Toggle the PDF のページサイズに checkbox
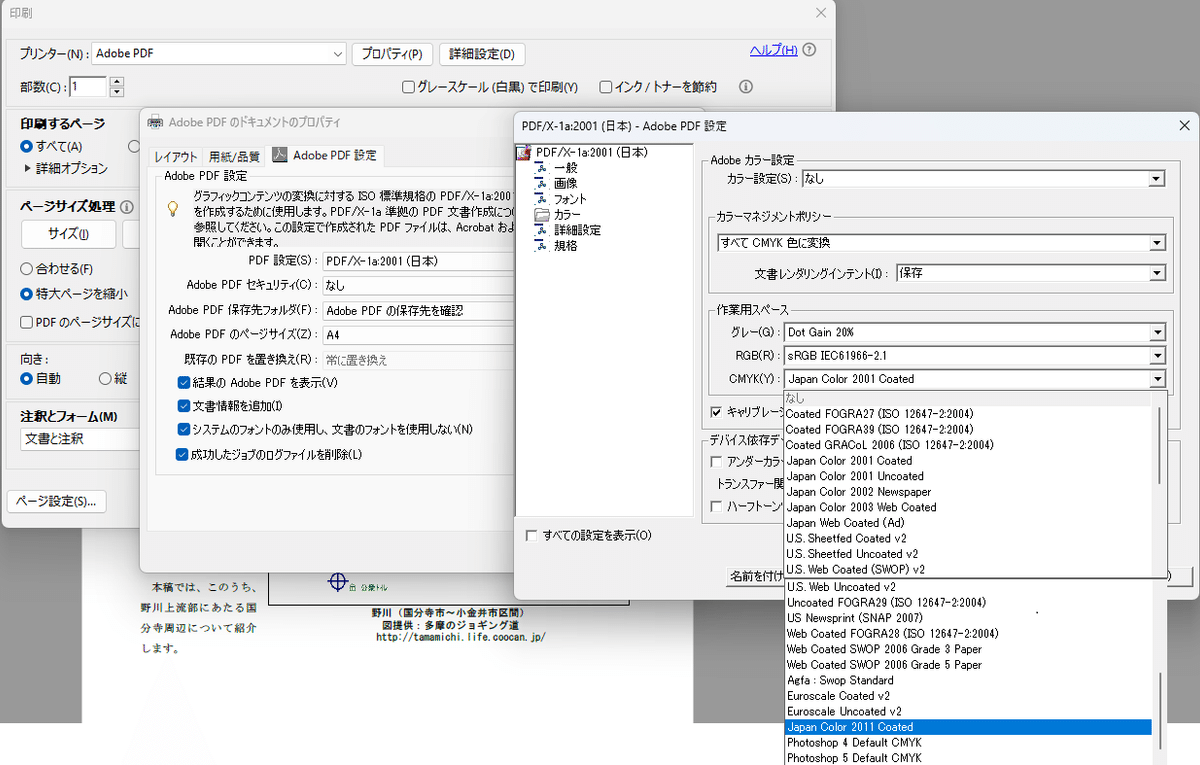 [x=27, y=322]
